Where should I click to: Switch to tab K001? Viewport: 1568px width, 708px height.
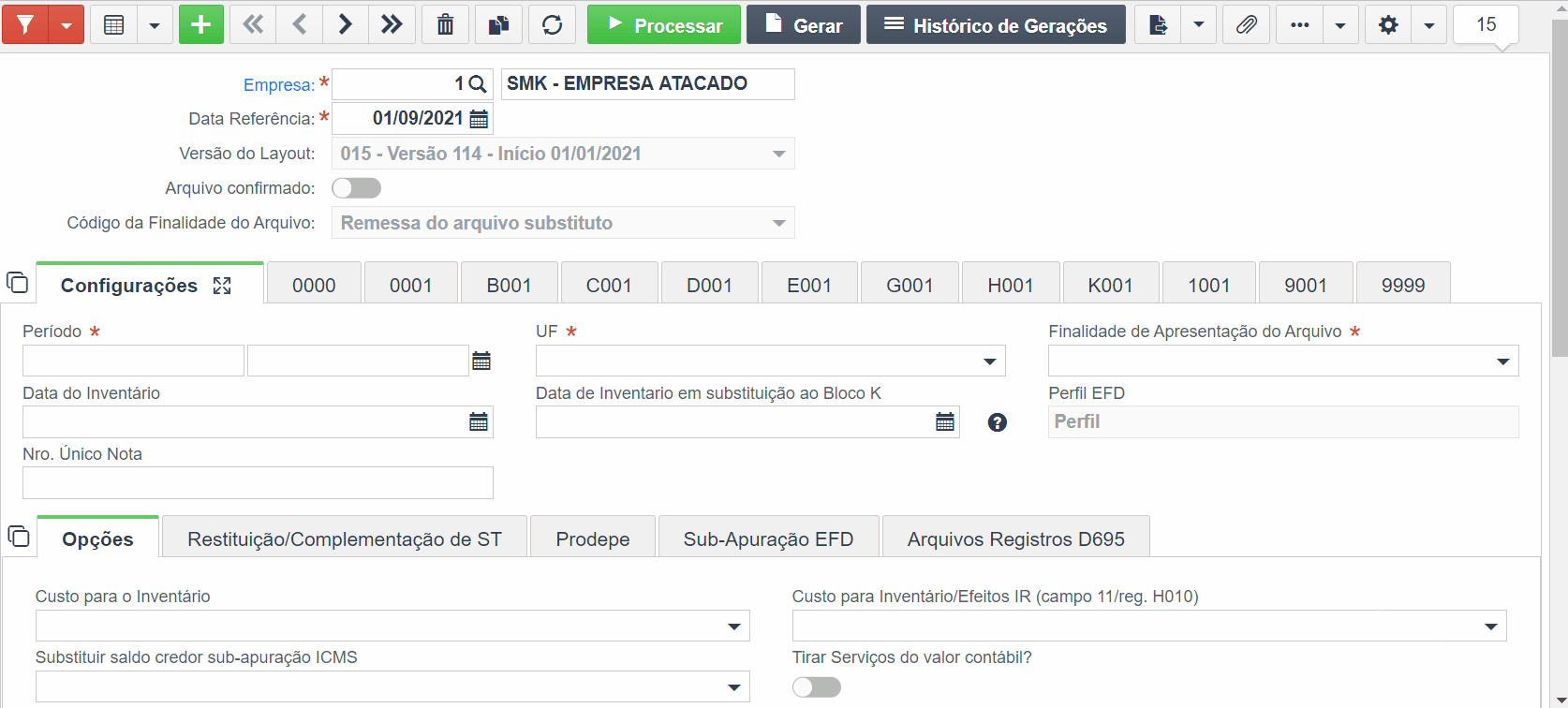point(1111,285)
